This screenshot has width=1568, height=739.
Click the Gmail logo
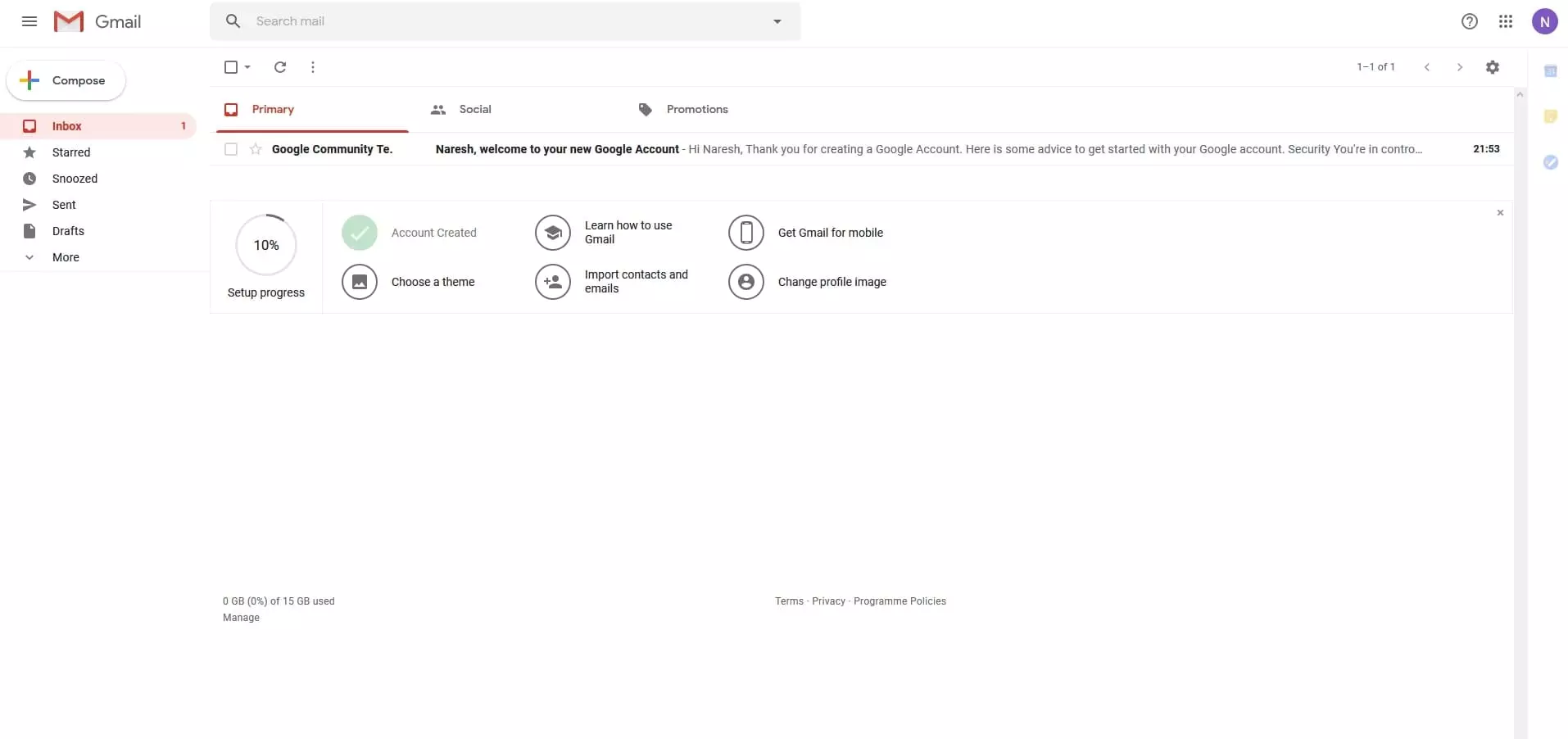coord(97,21)
